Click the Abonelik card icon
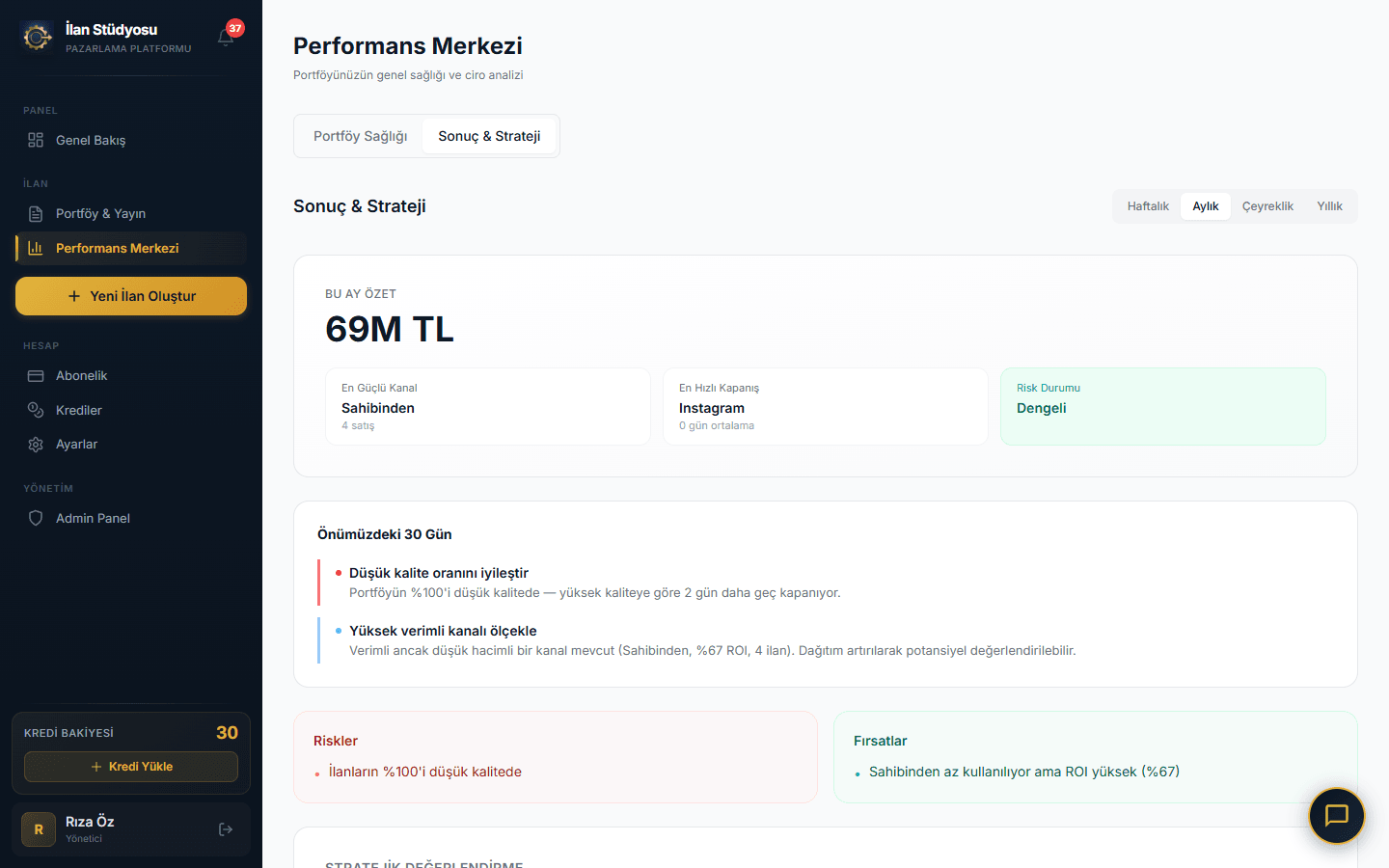 pyautogui.click(x=36, y=375)
